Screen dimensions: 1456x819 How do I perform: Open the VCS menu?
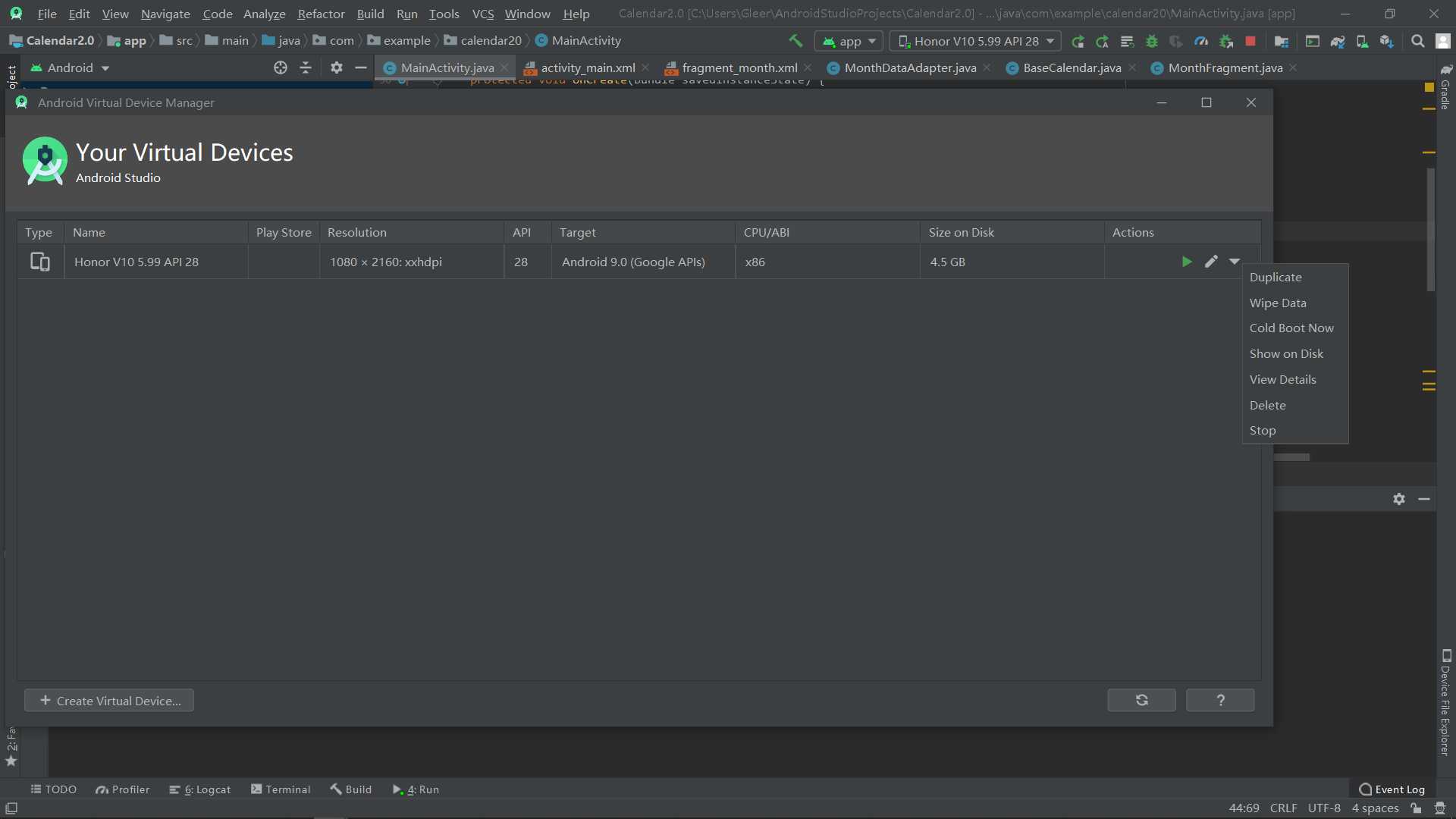482,14
